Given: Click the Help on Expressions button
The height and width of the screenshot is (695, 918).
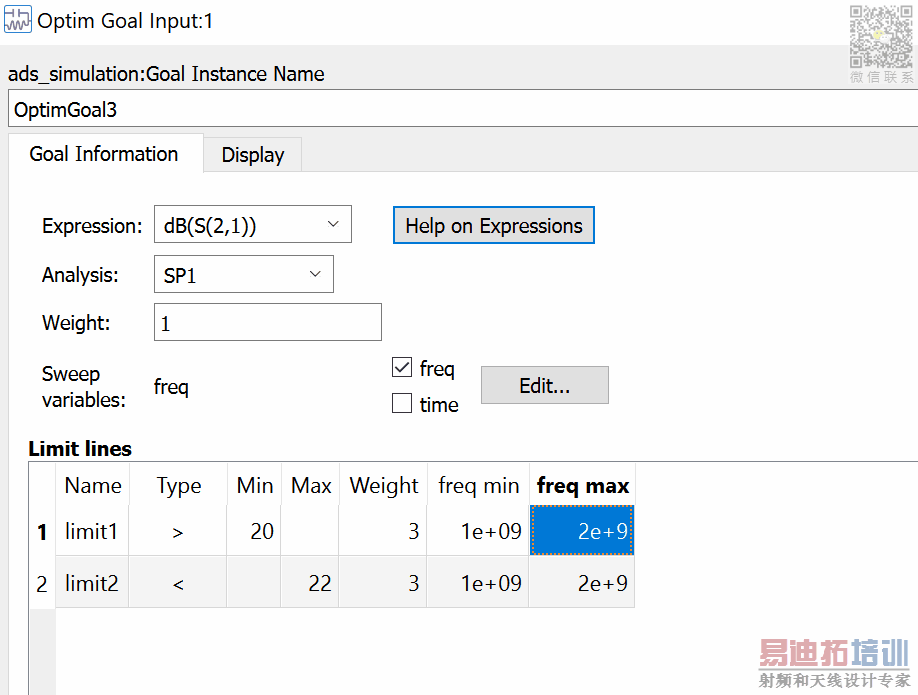Looking at the screenshot, I should (493, 226).
